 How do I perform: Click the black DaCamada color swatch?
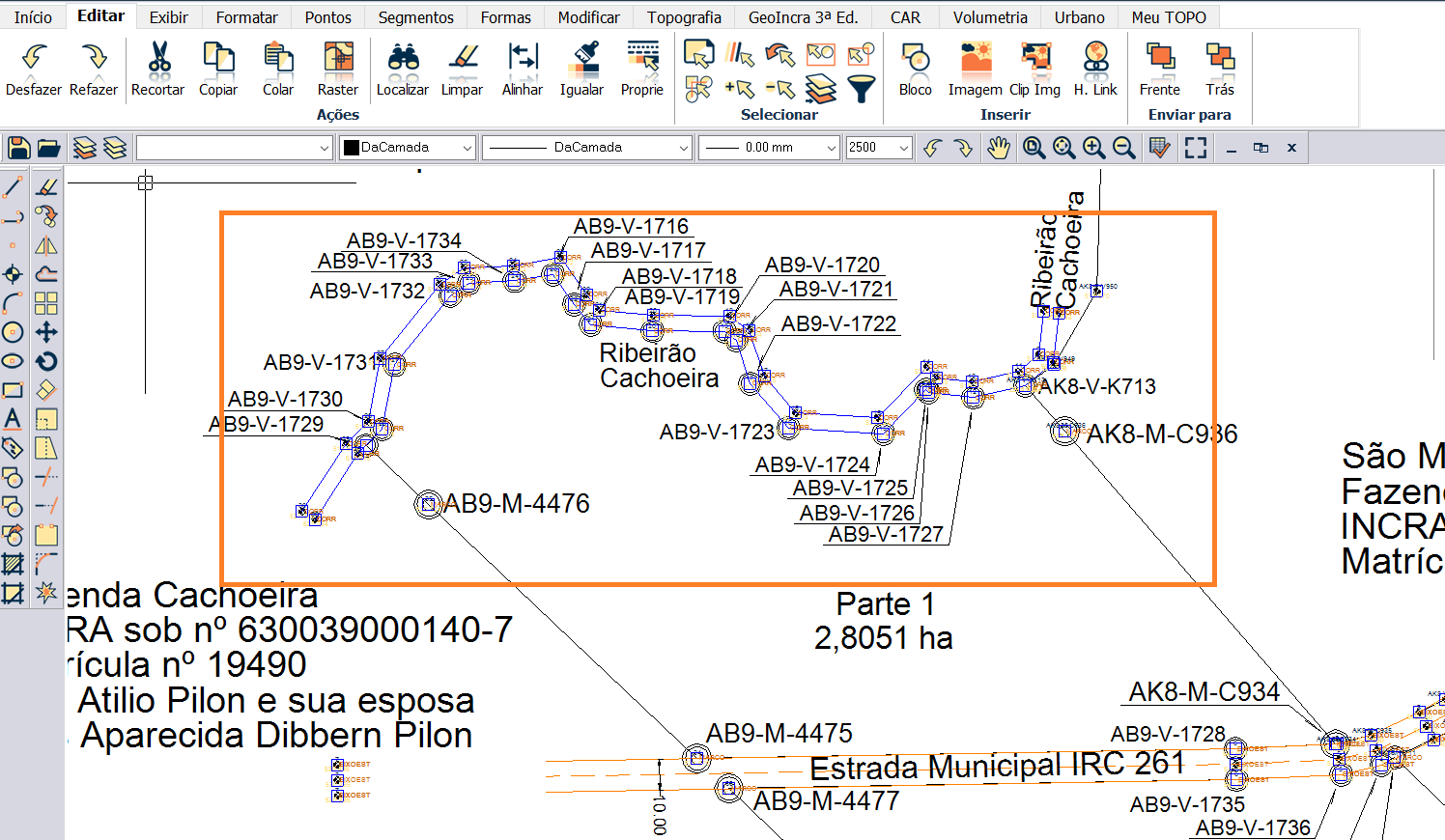(352, 148)
